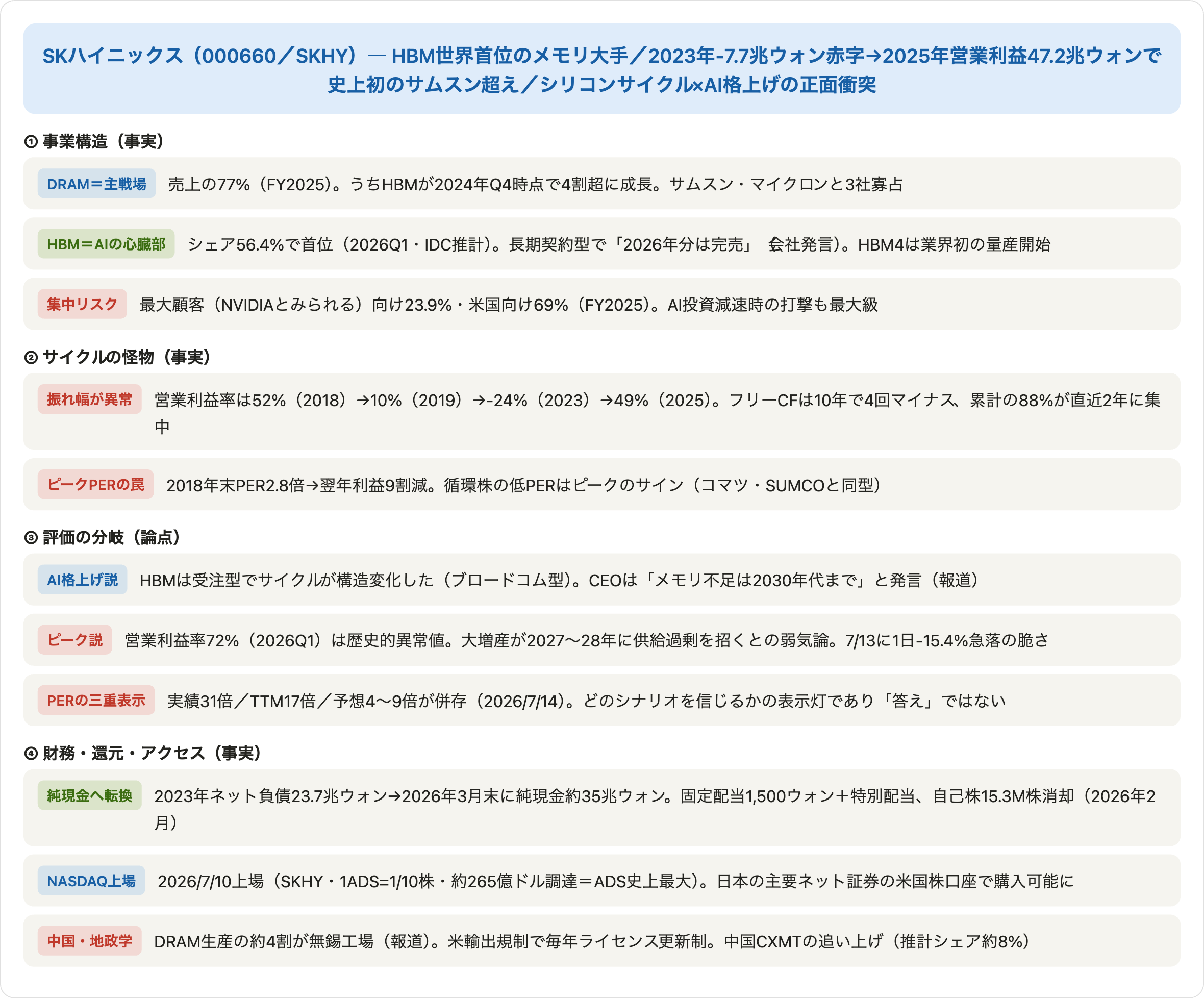Click the PERの三重表示 tag
Viewport: 1204px width, 999px height.
[96, 700]
